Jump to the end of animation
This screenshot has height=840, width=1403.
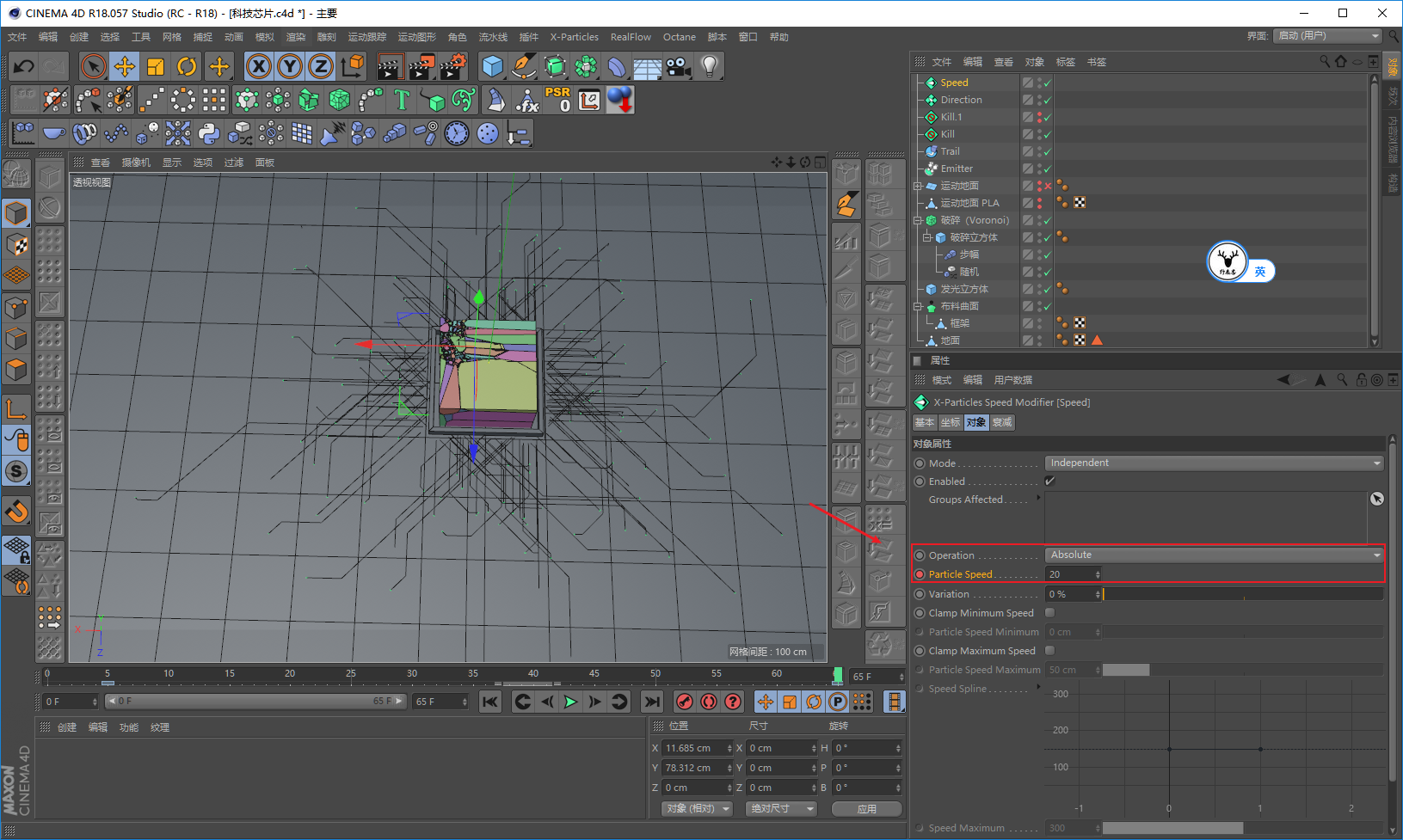[652, 702]
